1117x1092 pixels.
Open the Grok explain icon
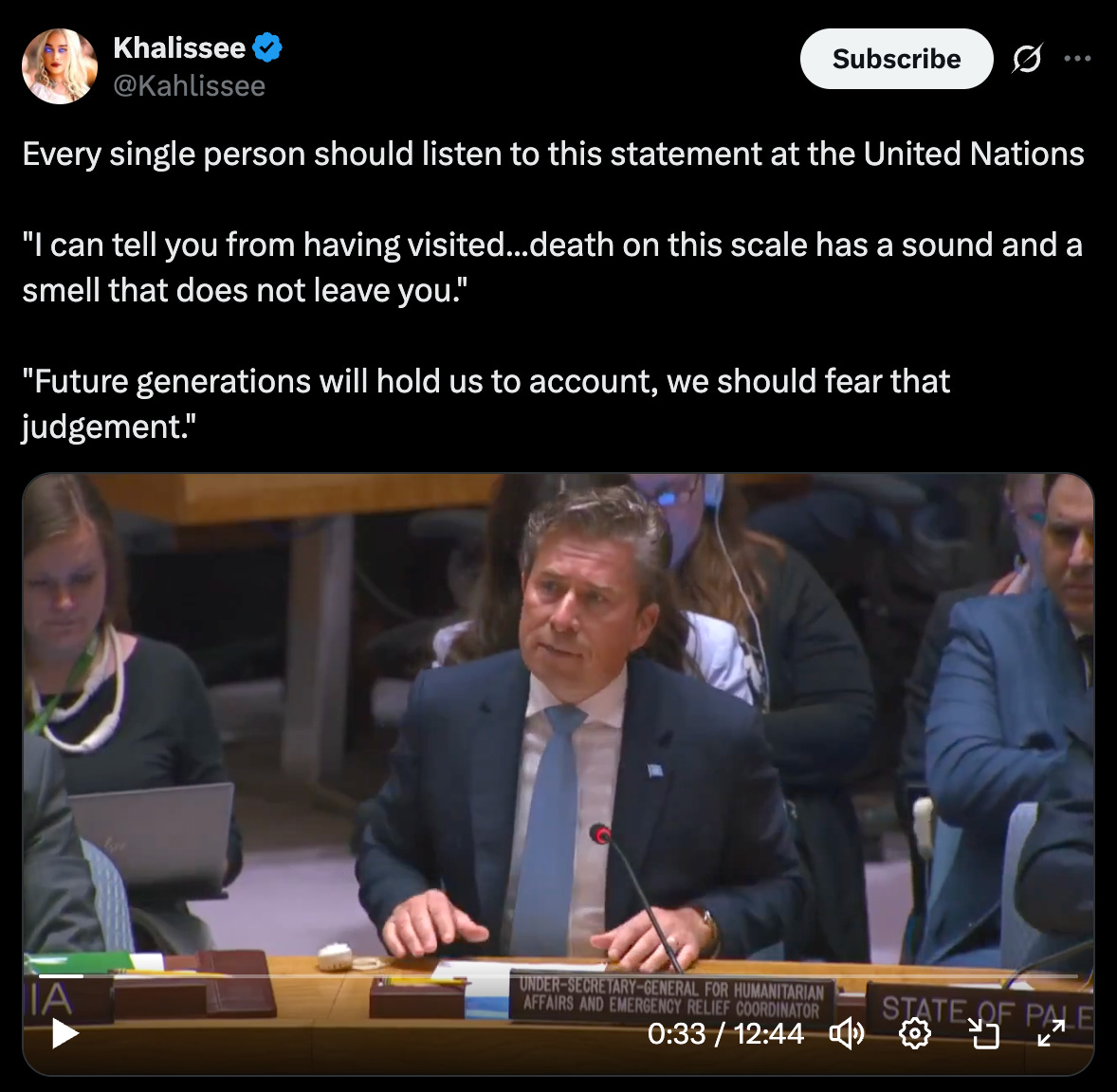pyautogui.click(x=1027, y=59)
